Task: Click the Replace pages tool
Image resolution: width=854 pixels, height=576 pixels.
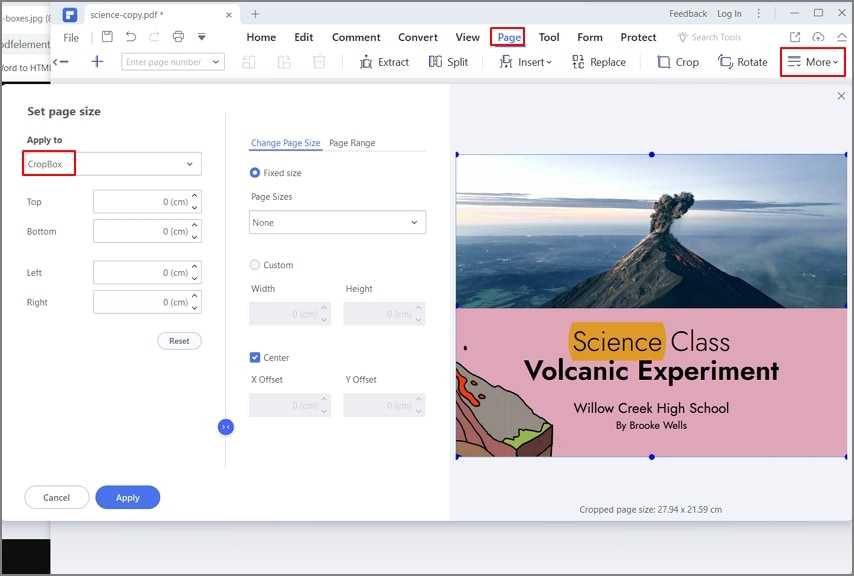Action: [x=599, y=62]
